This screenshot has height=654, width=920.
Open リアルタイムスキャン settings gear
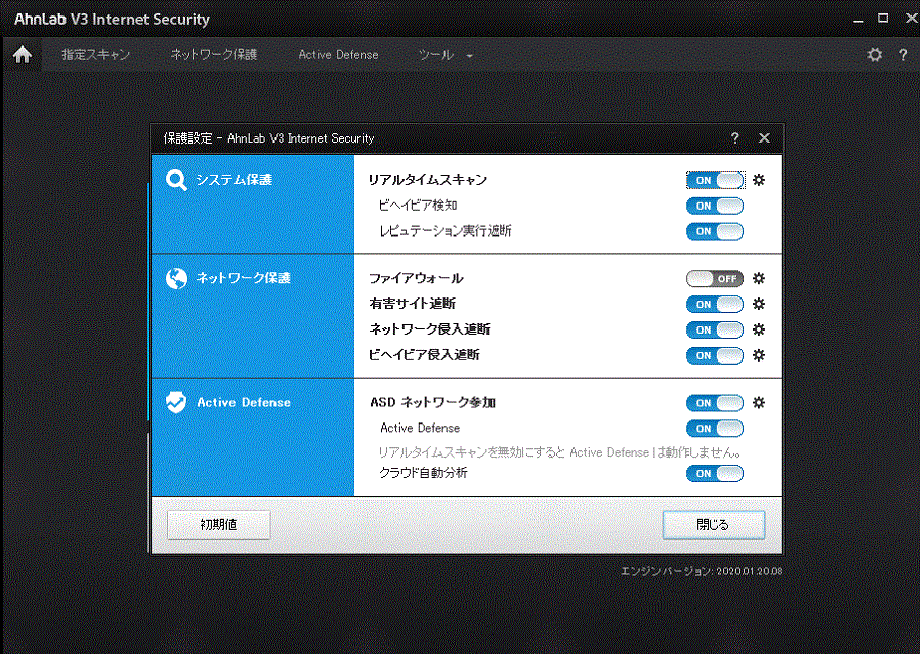click(759, 180)
